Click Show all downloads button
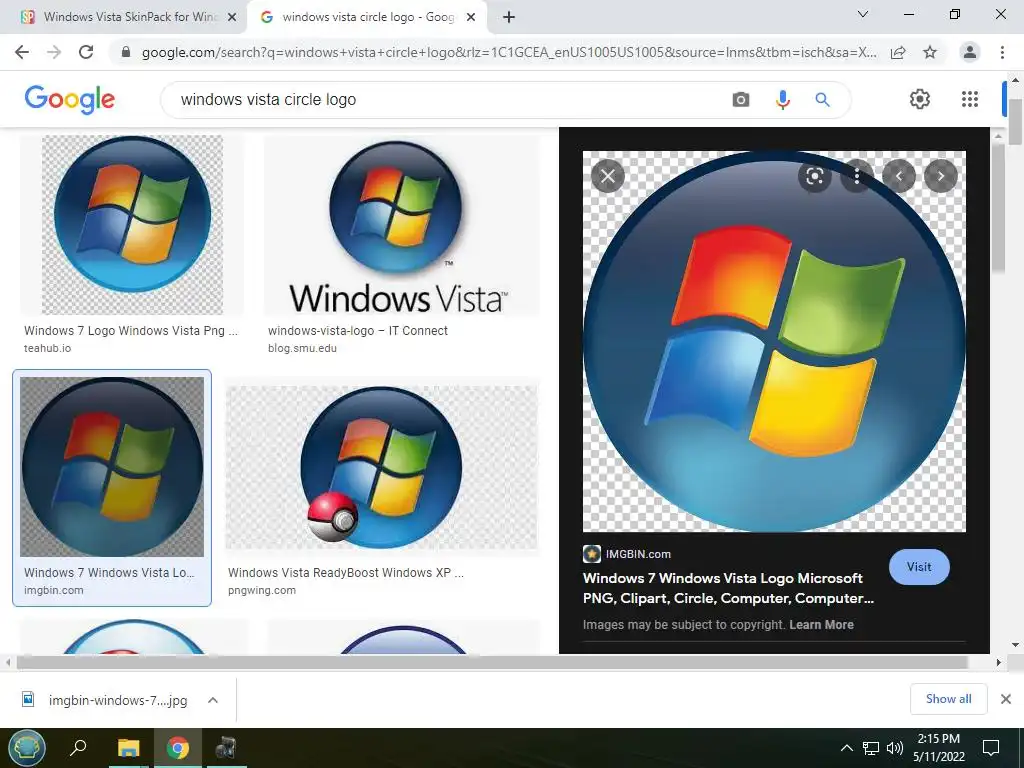 948,699
